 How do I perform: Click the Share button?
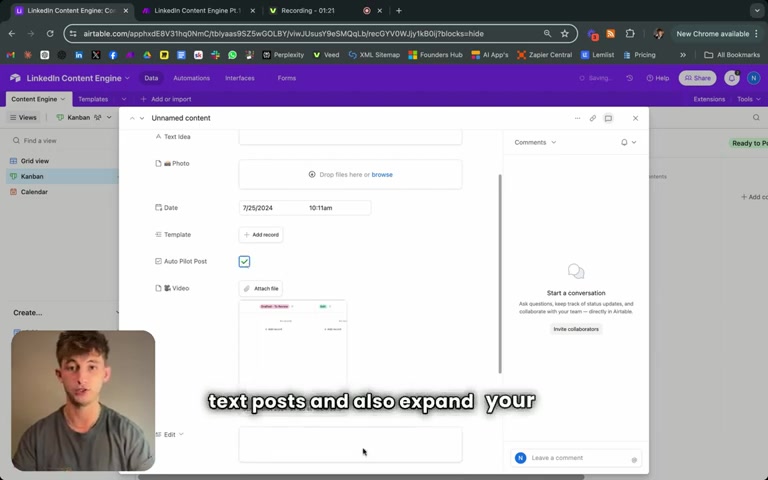tap(697, 78)
